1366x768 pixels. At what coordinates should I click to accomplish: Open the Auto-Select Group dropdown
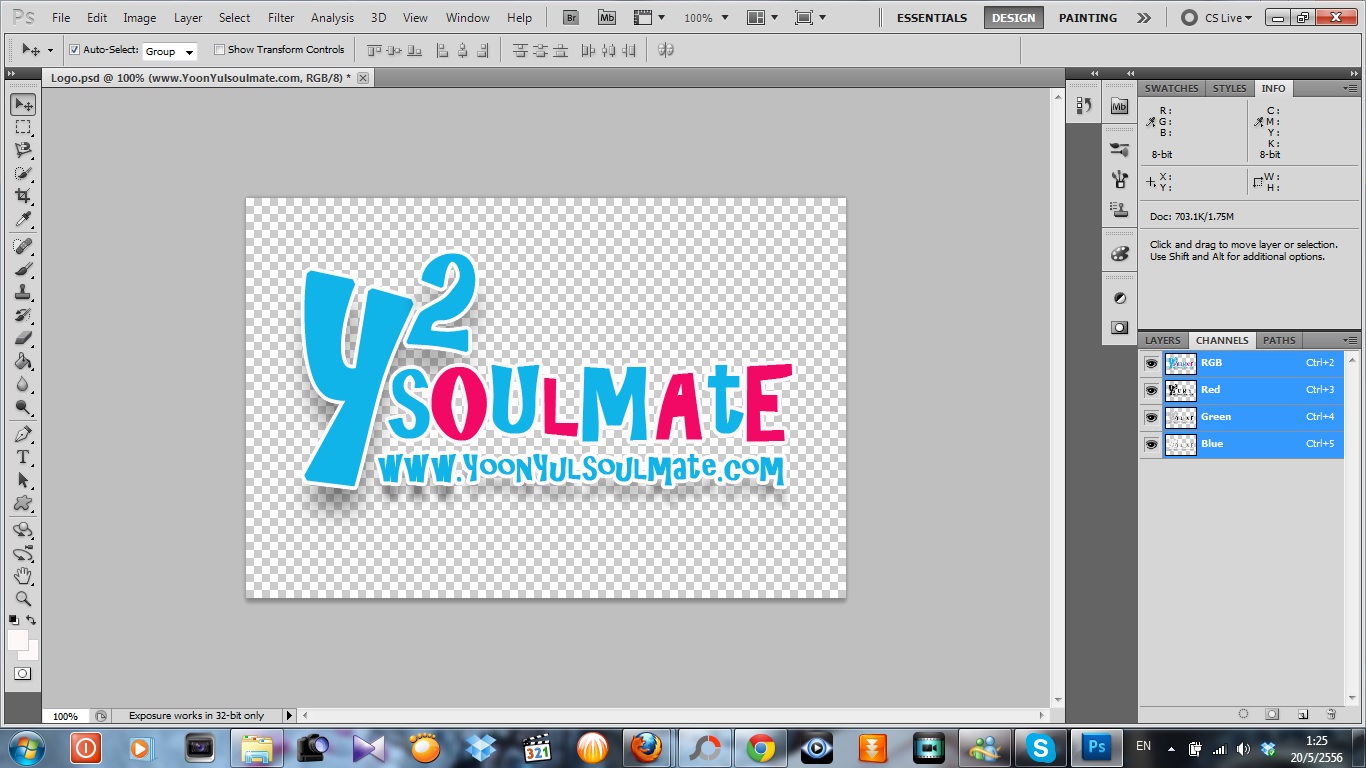[x=170, y=51]
